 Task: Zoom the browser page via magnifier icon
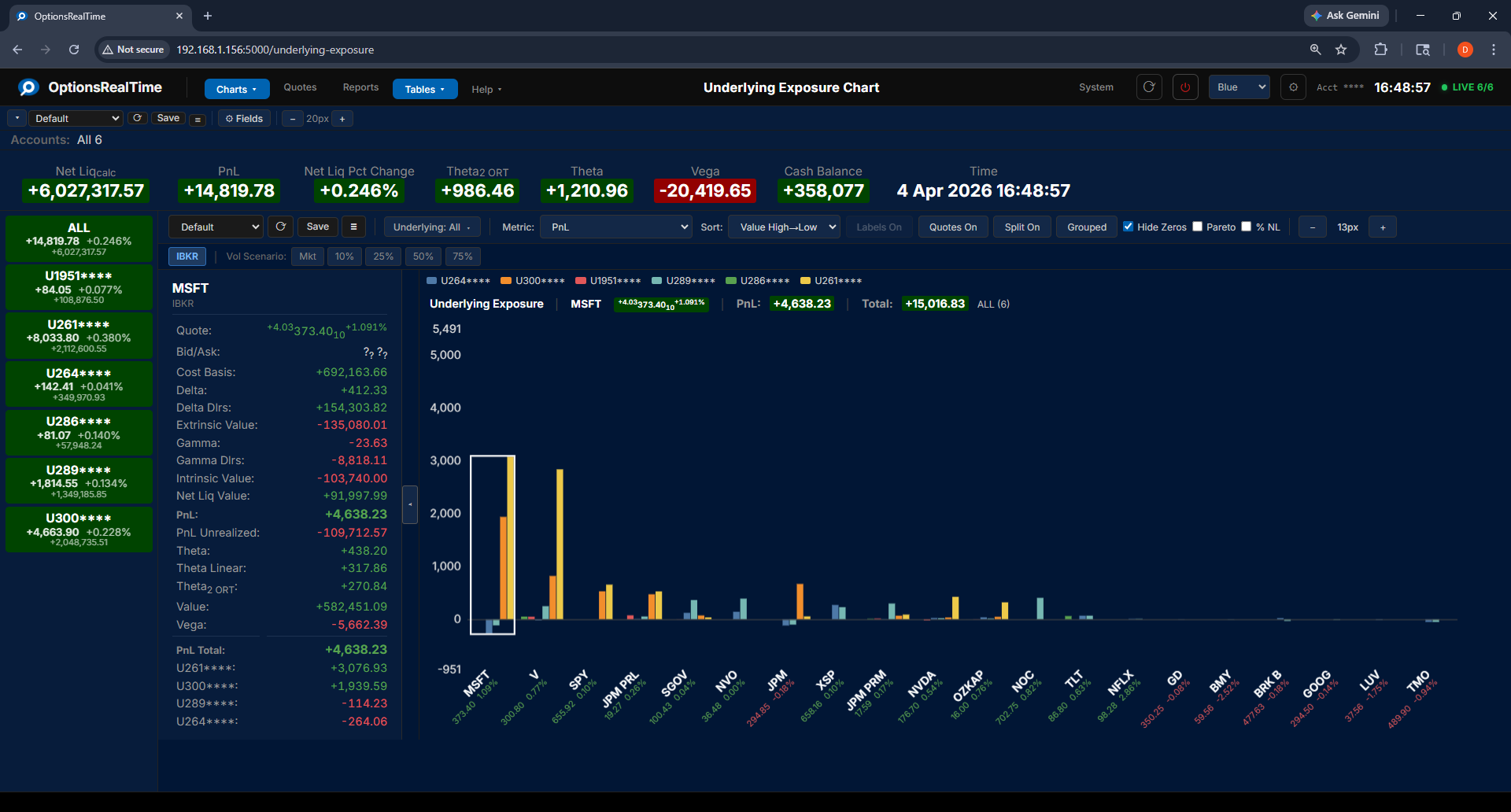(x=1315, y=50)
